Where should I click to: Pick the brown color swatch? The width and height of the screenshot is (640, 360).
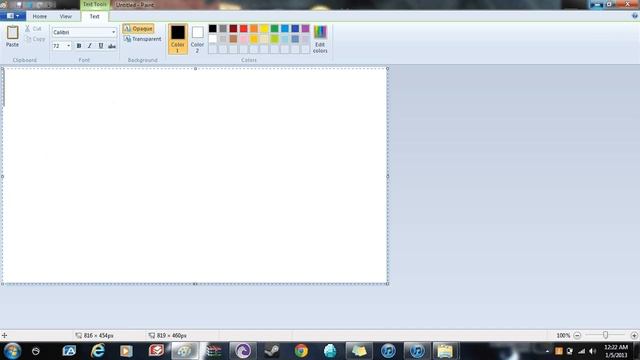click(x=233, y=39)
